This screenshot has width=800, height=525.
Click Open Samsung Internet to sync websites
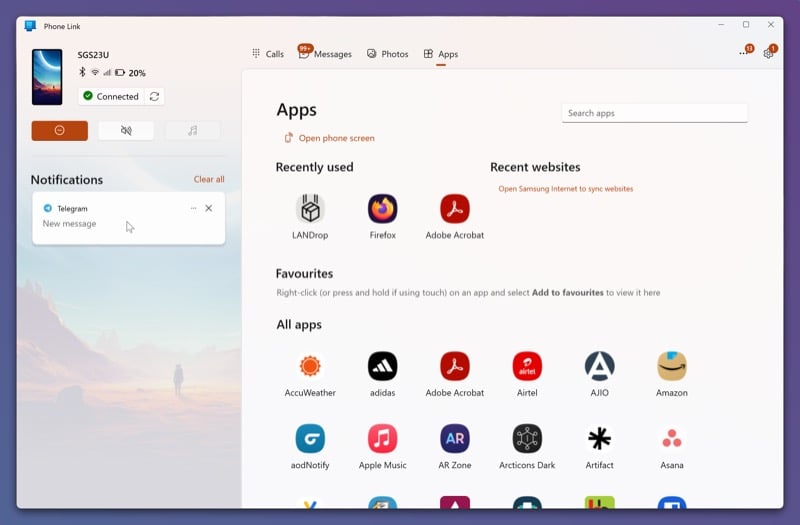pos(565,189)
